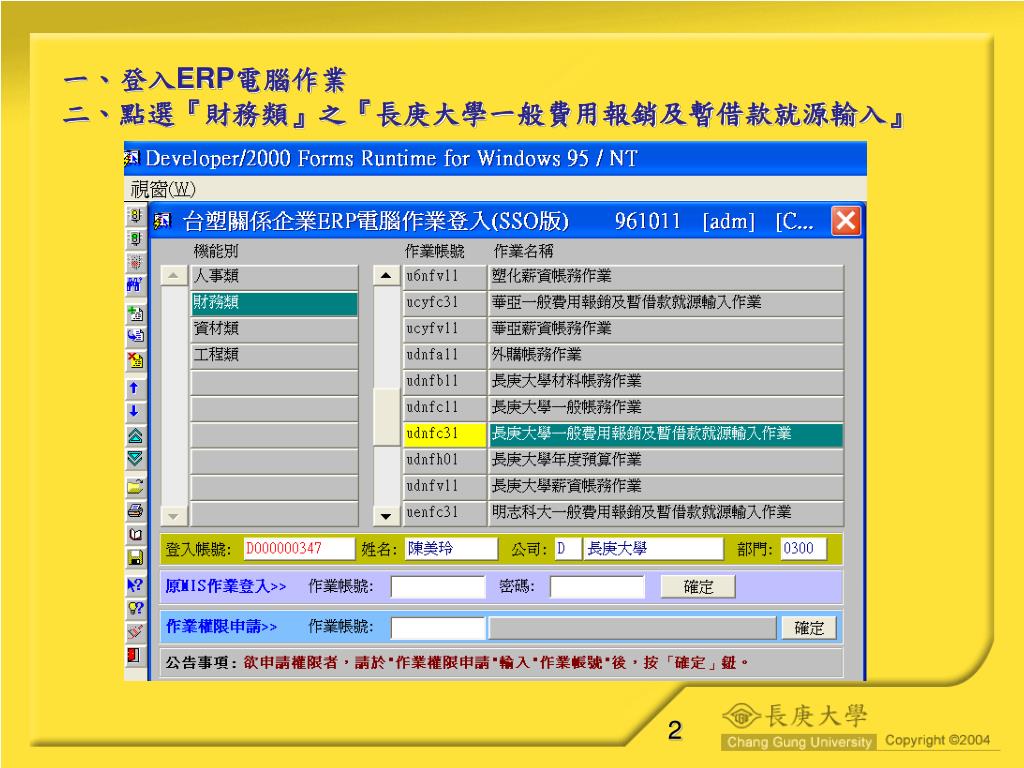
Task: Select job account ucyfc31
Action: click(x=445, y=302)
